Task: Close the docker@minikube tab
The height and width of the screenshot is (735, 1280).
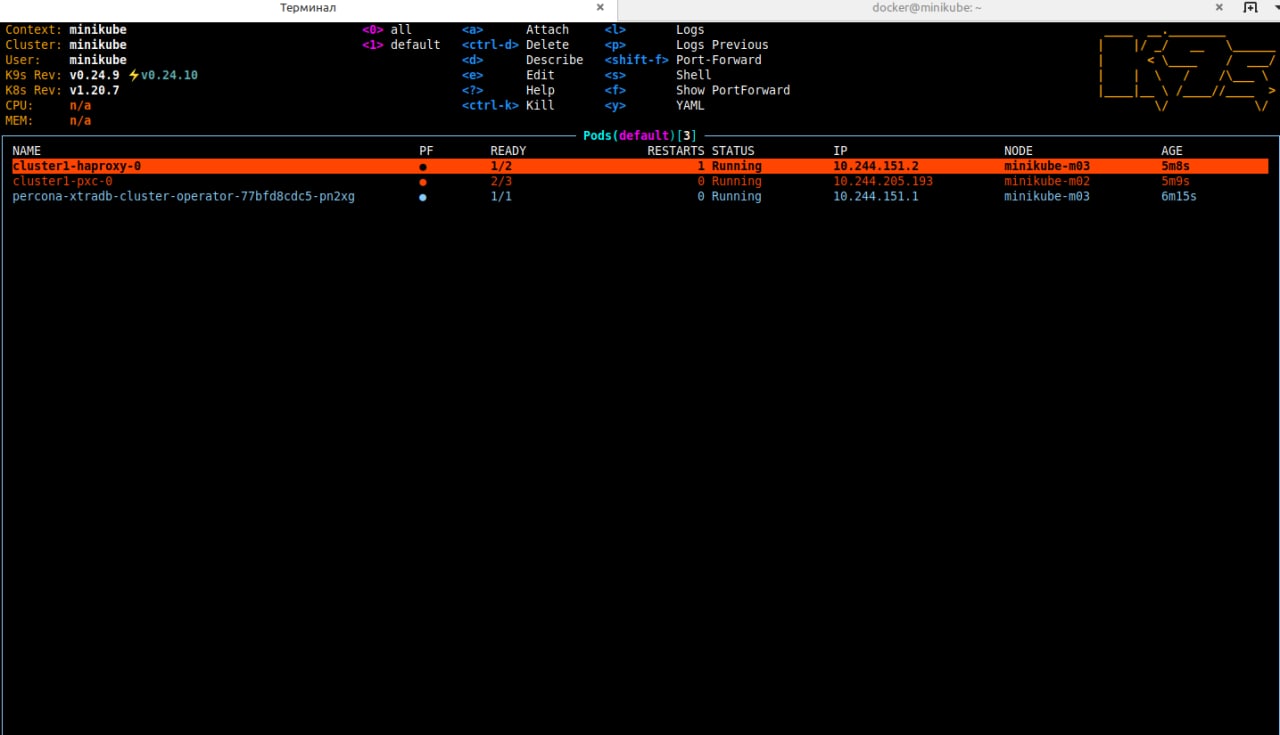Action: click(x=1219, y=8)
